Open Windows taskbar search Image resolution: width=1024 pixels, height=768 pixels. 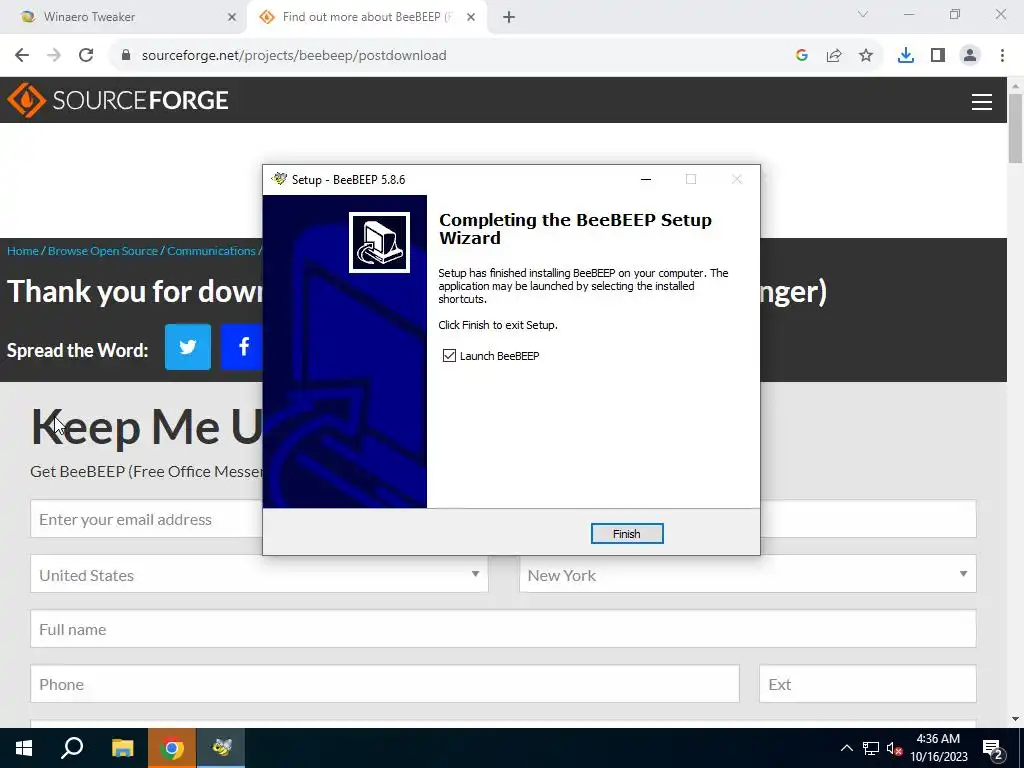tap(72, 748)
